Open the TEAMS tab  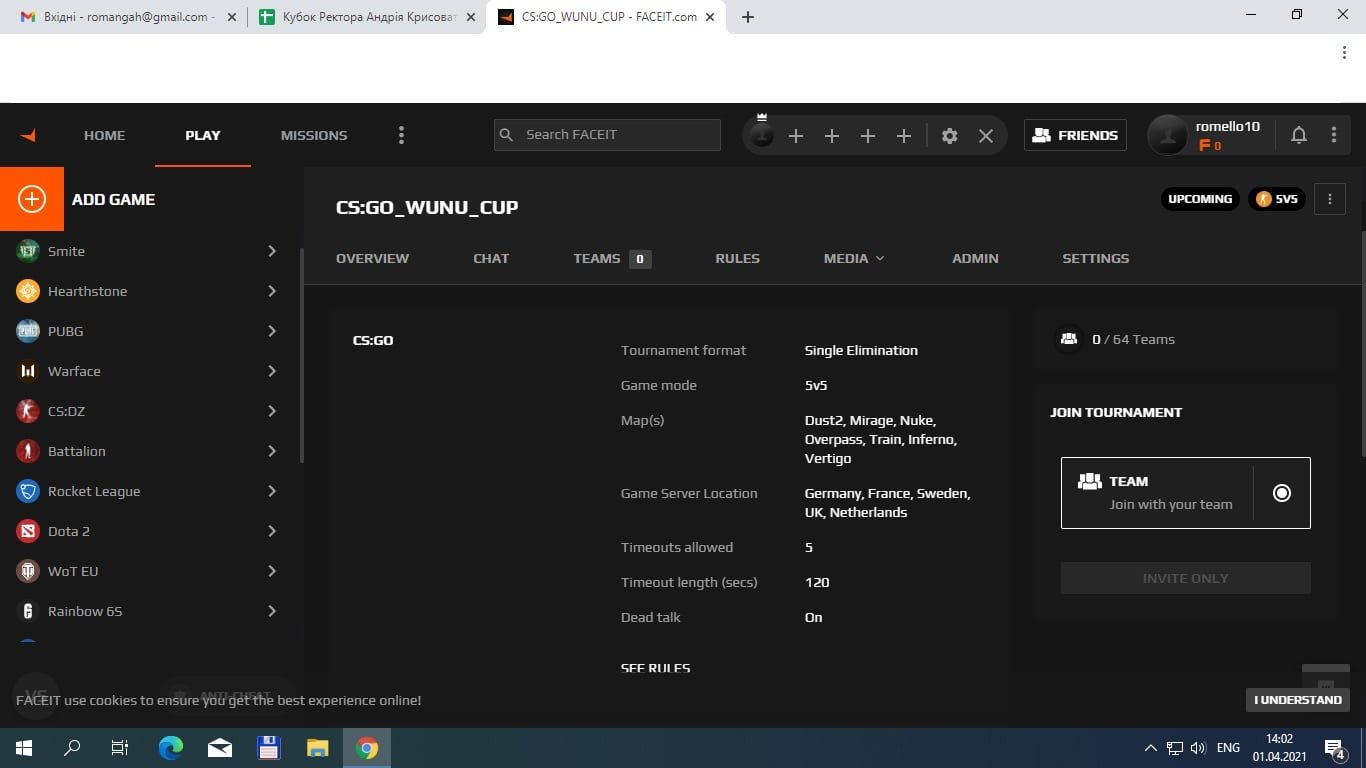[x=612, y=258]
